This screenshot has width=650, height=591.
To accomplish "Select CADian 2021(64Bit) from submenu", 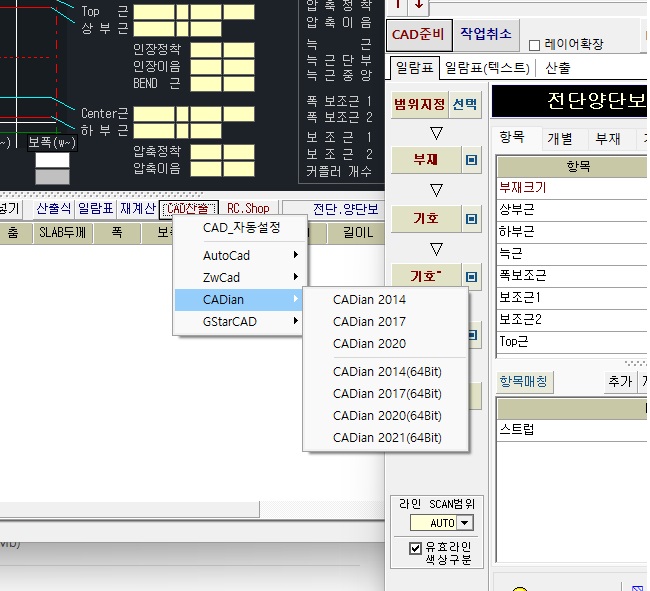I will coord(386,437).
